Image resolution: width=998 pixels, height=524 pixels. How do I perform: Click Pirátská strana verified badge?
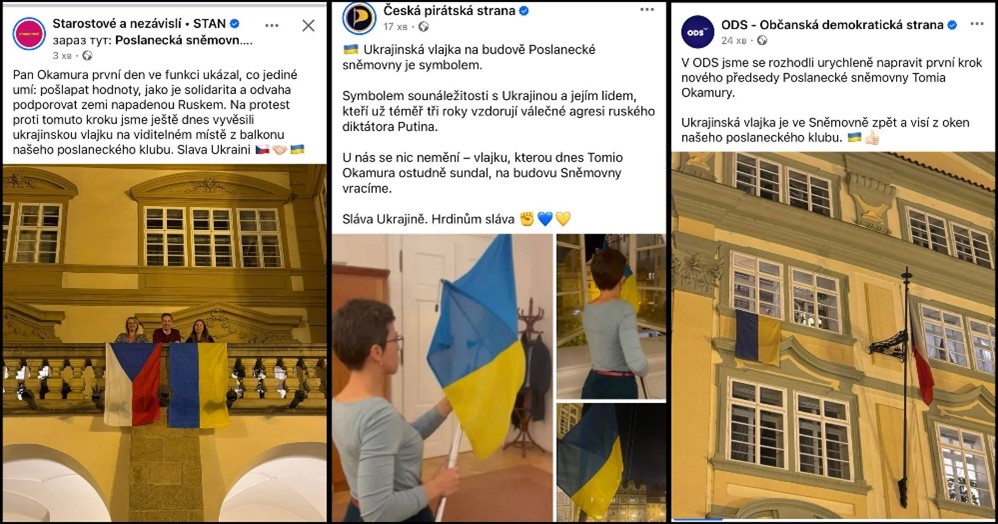tap(524, 11)
